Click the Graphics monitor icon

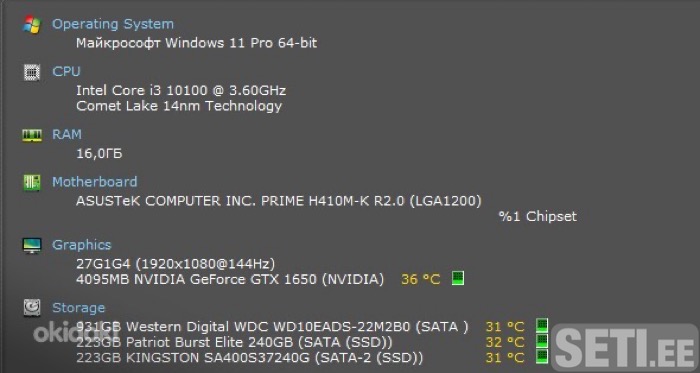tap(32, 245)
